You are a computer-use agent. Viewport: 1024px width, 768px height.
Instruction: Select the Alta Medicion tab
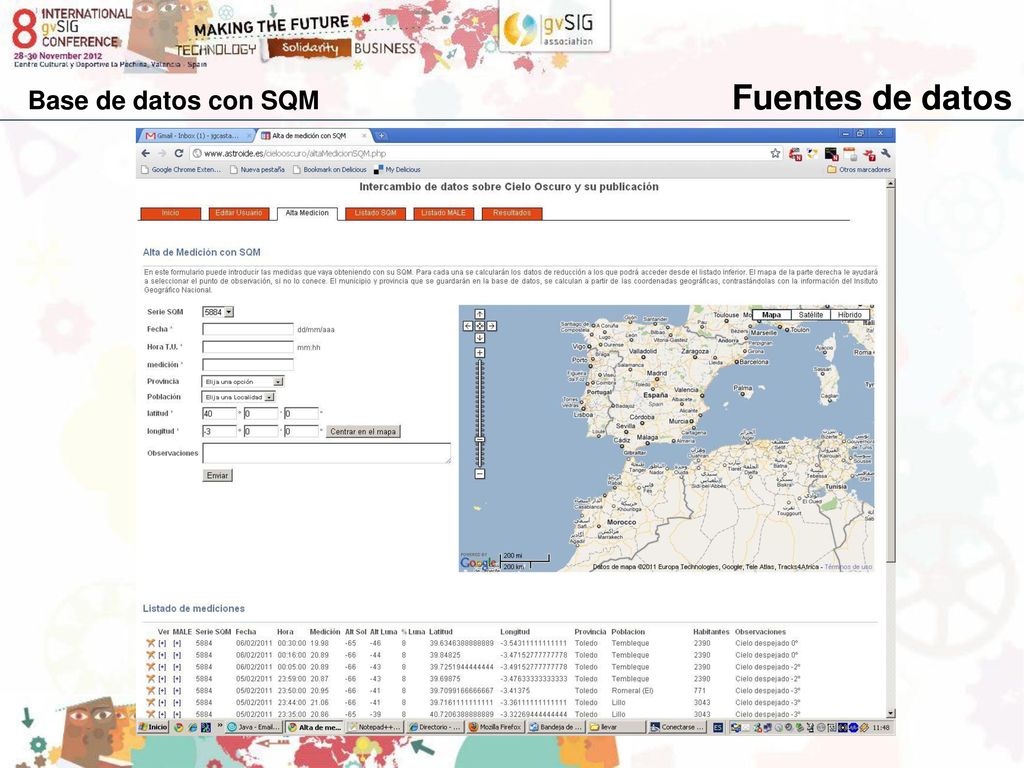[x=307, y=214]
